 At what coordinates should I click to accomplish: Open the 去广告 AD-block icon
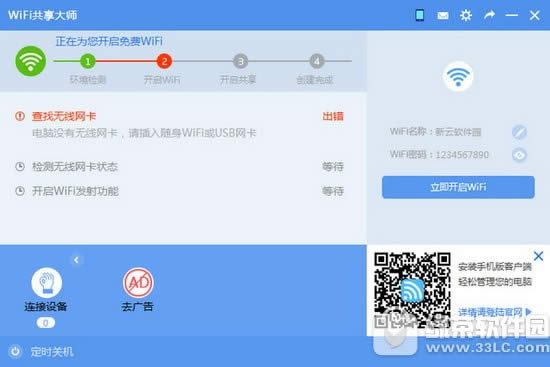138,282
